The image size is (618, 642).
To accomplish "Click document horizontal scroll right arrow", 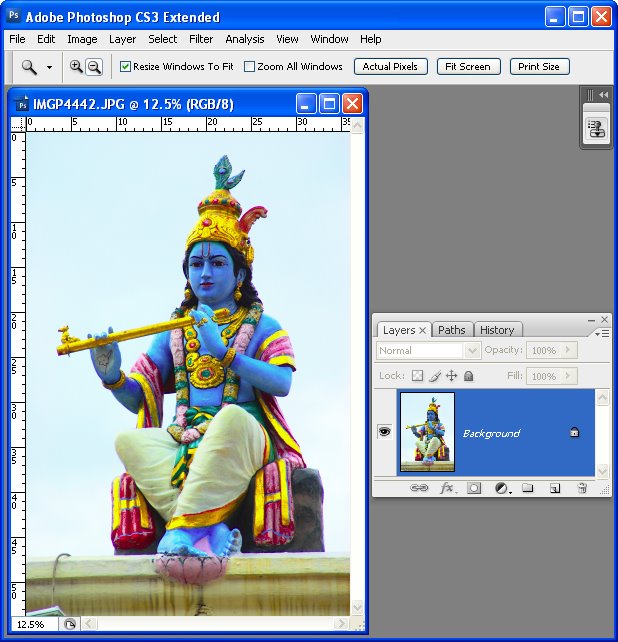I will 341,624.
